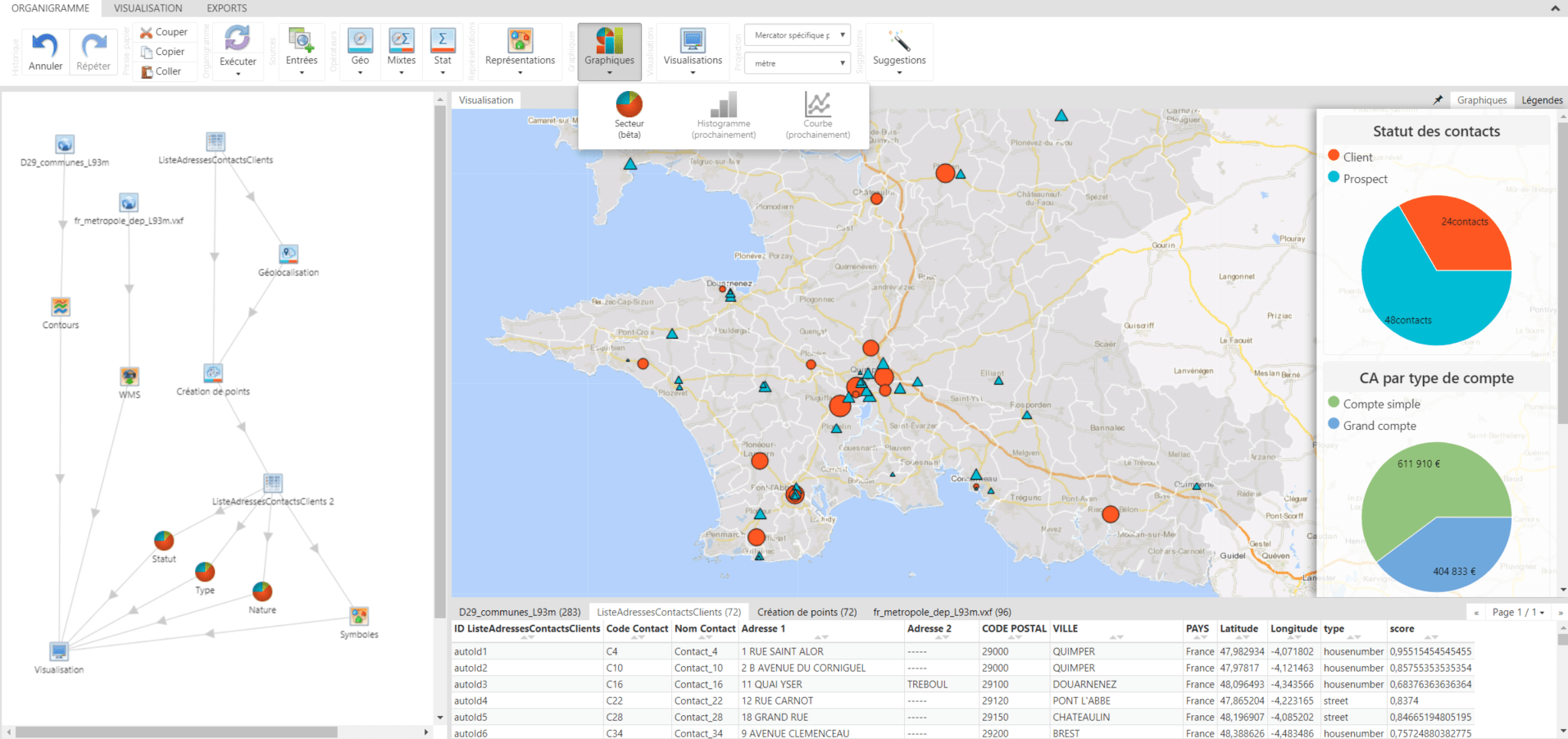Select the Secteur (bêta) pie chart option
This screenshot has width=1568, height=739.
pos(629,105)
